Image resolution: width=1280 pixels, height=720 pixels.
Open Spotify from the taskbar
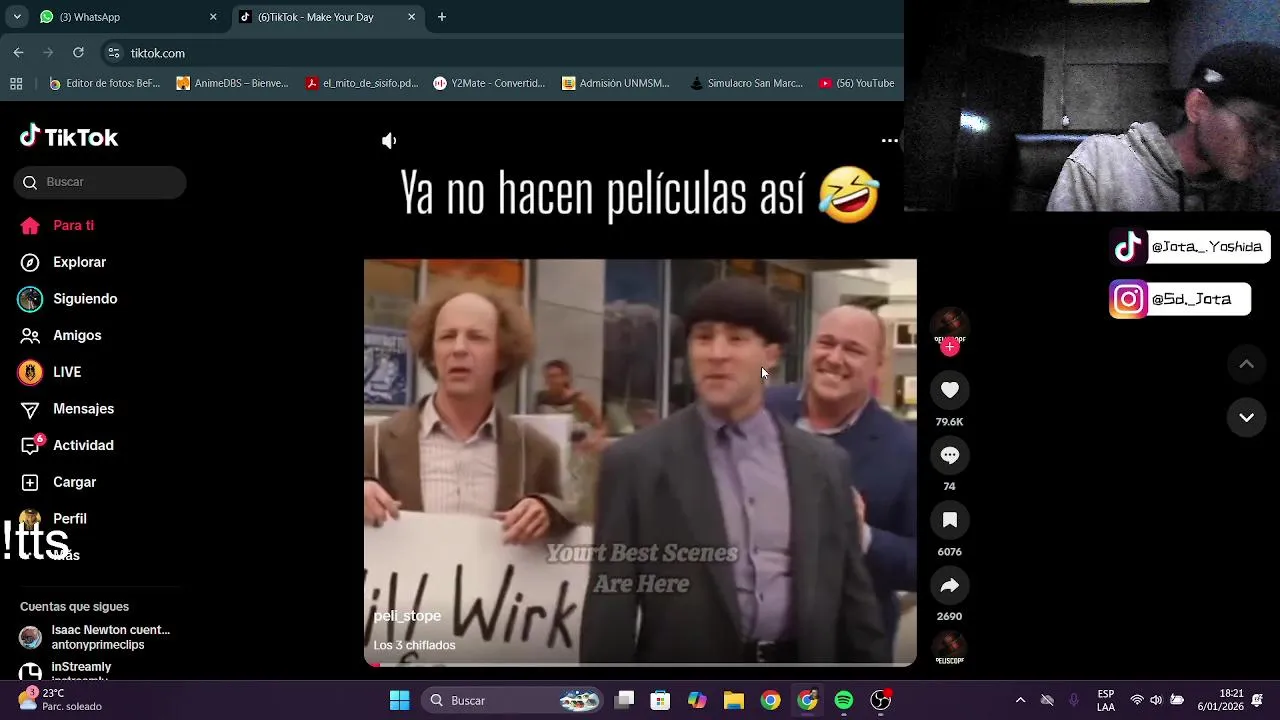(844, 700)
